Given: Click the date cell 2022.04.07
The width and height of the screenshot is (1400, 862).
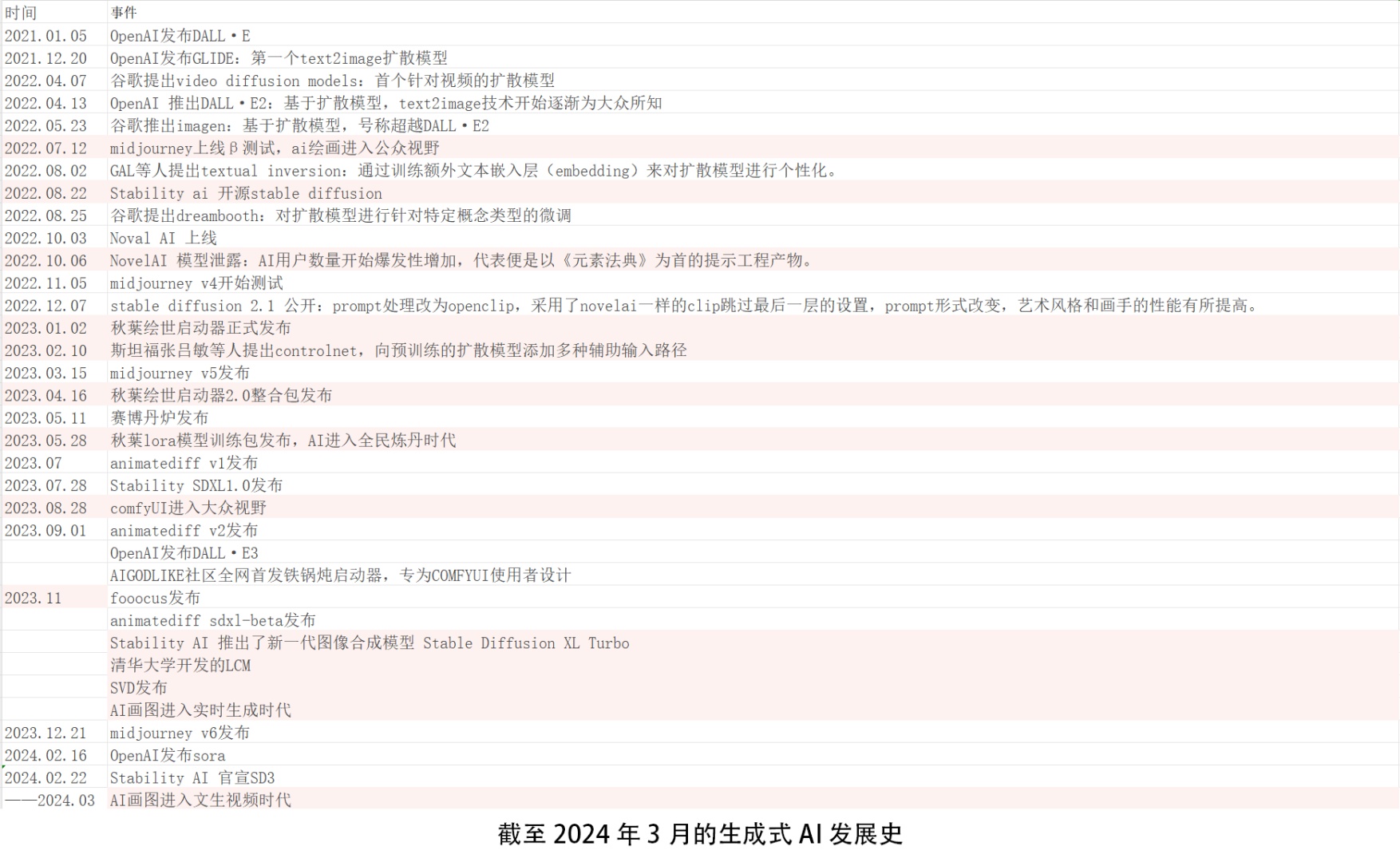Looking at the screenshot, I should [54, 80].
